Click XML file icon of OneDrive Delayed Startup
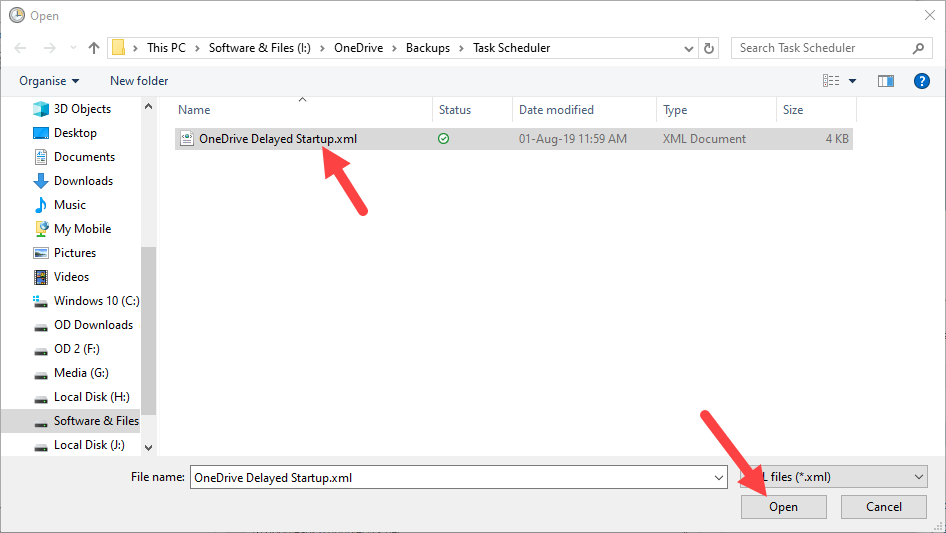The image size is (946, 533). [187, 139]
